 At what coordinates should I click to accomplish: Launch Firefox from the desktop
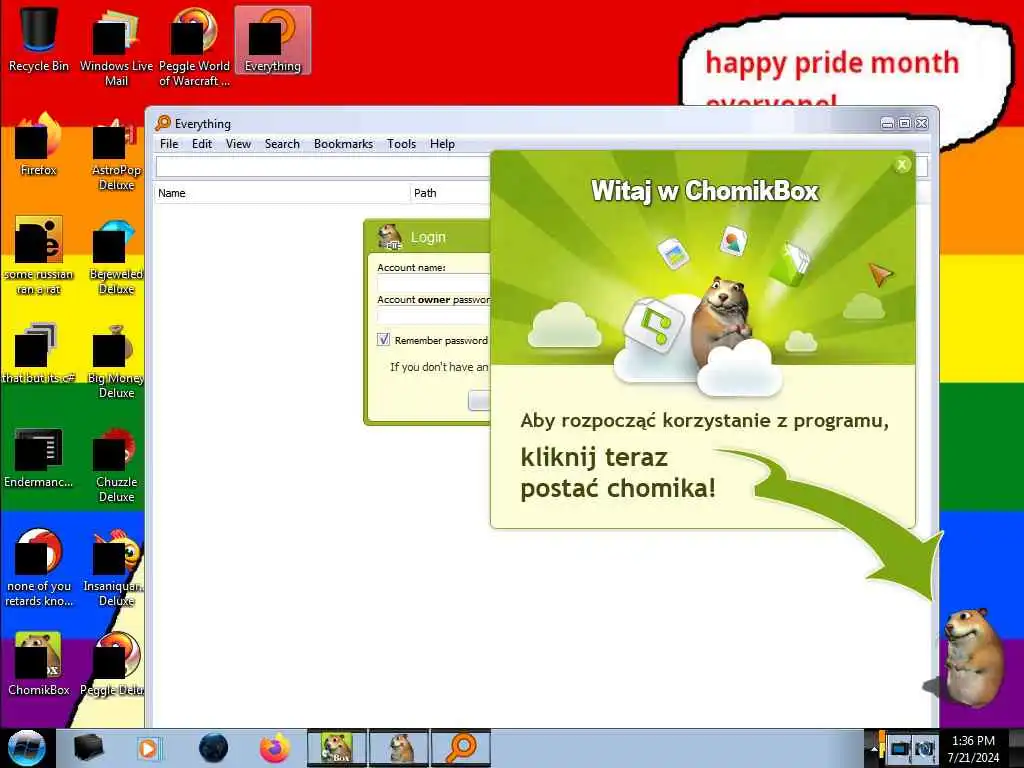39,144
